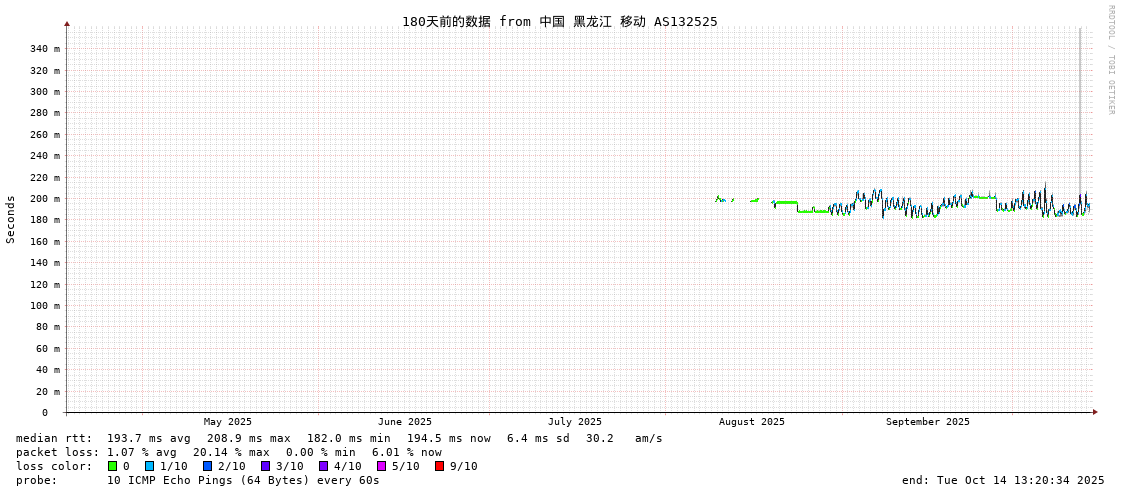Click the red 9/10 loss swatch
The height and width of the screenshot is (494, 1121).
[x=439, y=466]
